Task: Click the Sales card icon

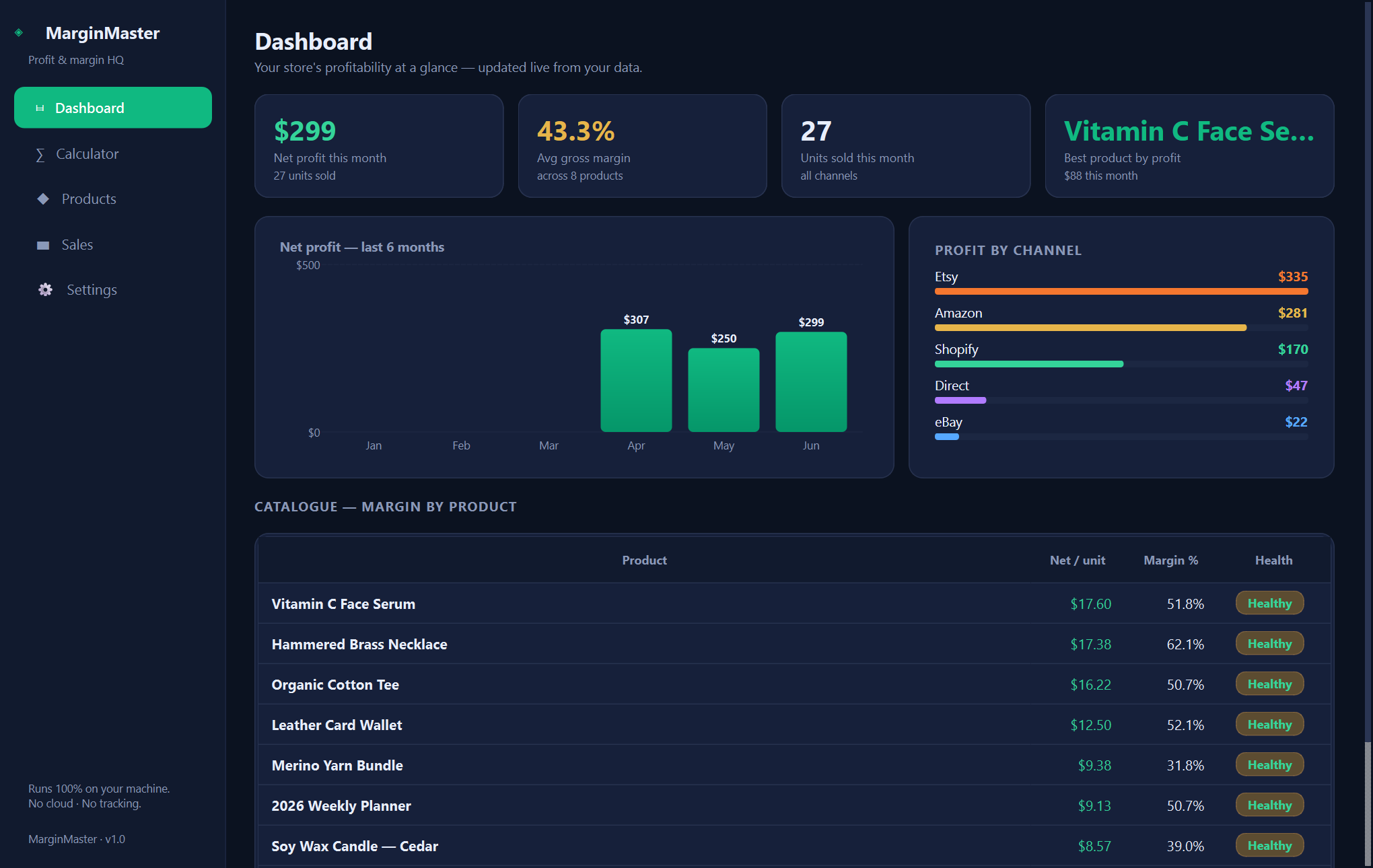Action: click(x=43, y=245)
